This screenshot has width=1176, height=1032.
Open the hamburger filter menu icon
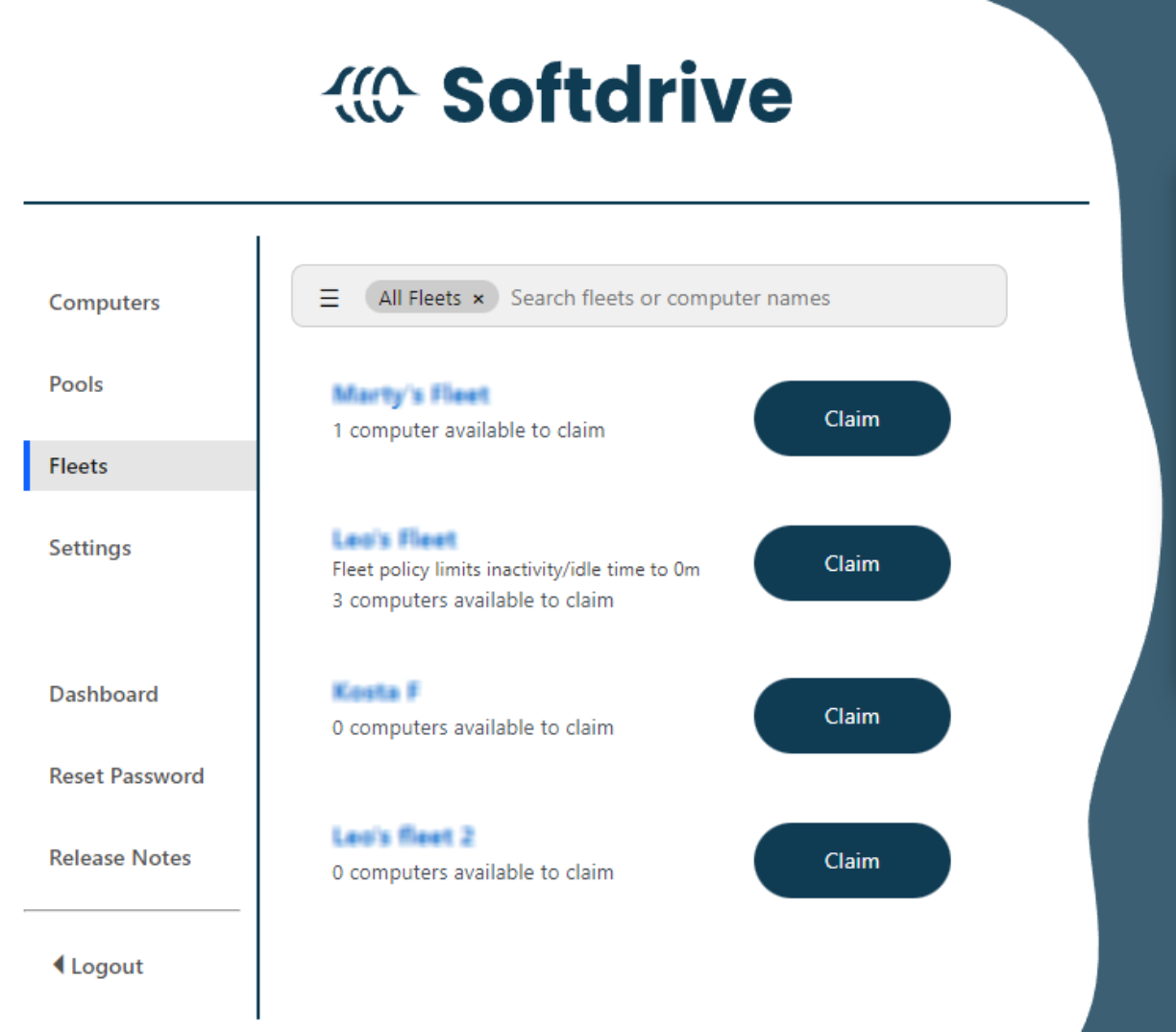click(330, 298)
